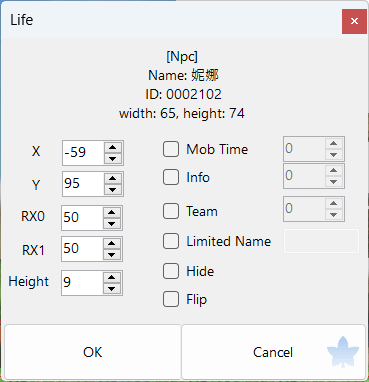The width and height of the screenshot is (369, 382).
Task: Click the Team spinner up arrow
Action: [334, 203]
